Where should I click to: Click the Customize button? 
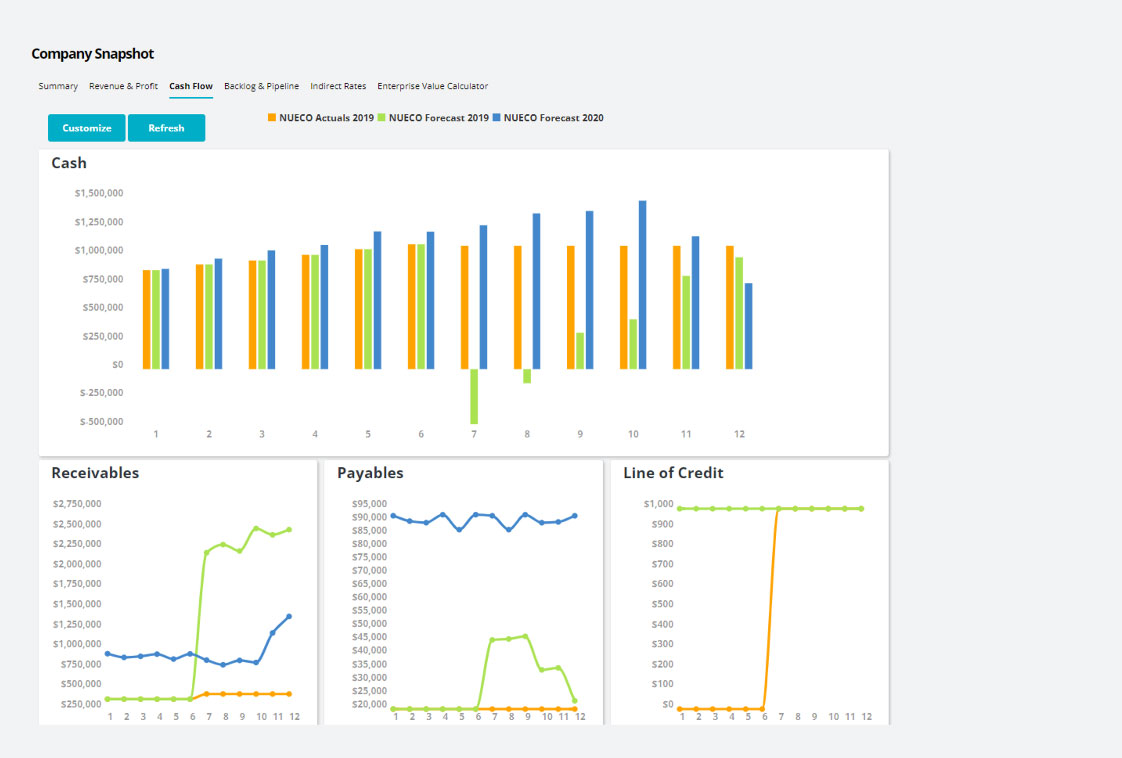point(87,128)
